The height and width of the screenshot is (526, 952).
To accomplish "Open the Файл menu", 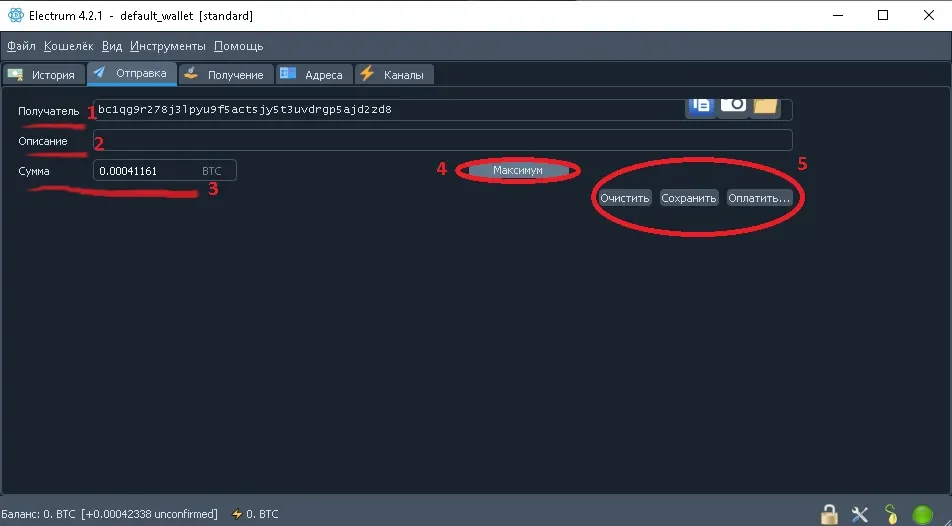I will (21, 46).
